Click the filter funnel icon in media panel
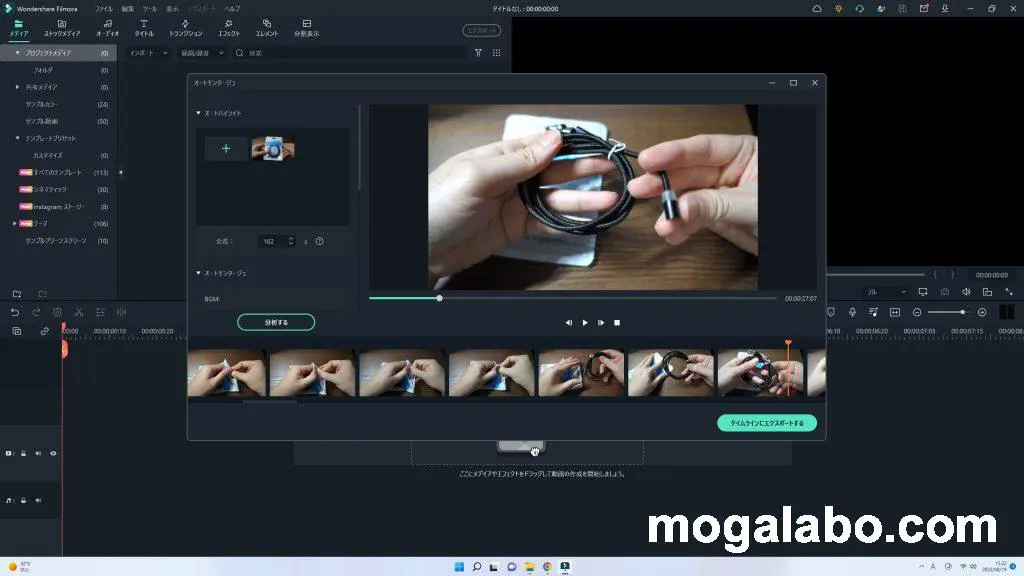 (x=478, y=53)
